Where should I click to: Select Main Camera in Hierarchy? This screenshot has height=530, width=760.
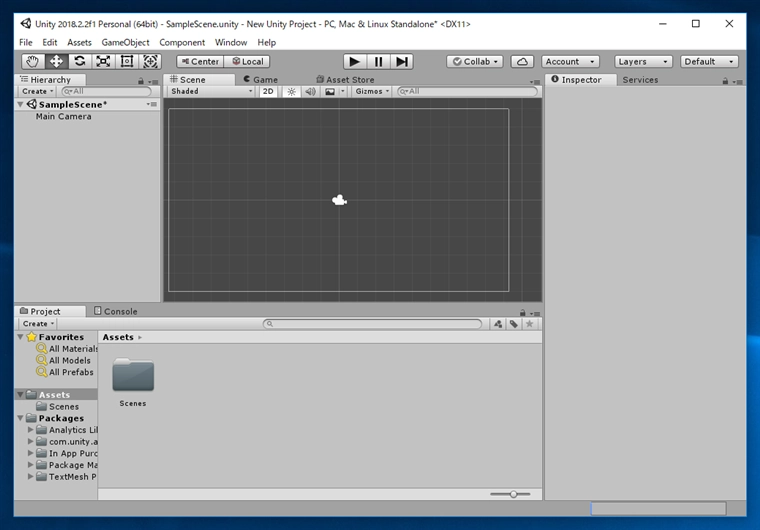click(63, 116)
